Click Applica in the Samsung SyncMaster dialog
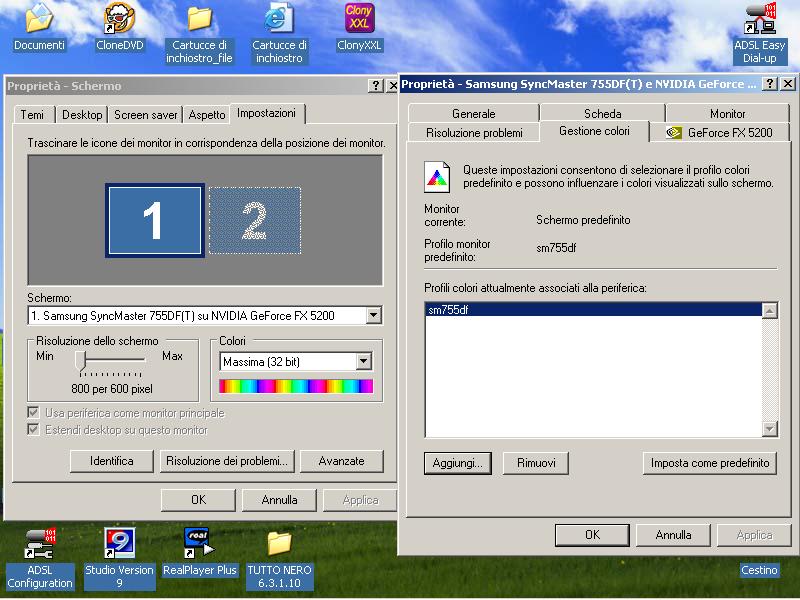Viewport: 800px width, 600px height. pos(754,535)
